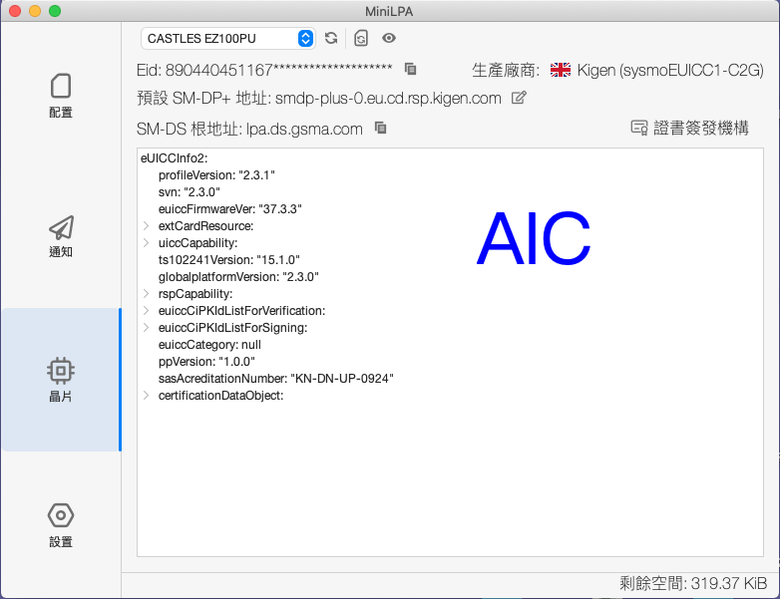
Task: Maximize the window with green button
Action: (55, 11)
